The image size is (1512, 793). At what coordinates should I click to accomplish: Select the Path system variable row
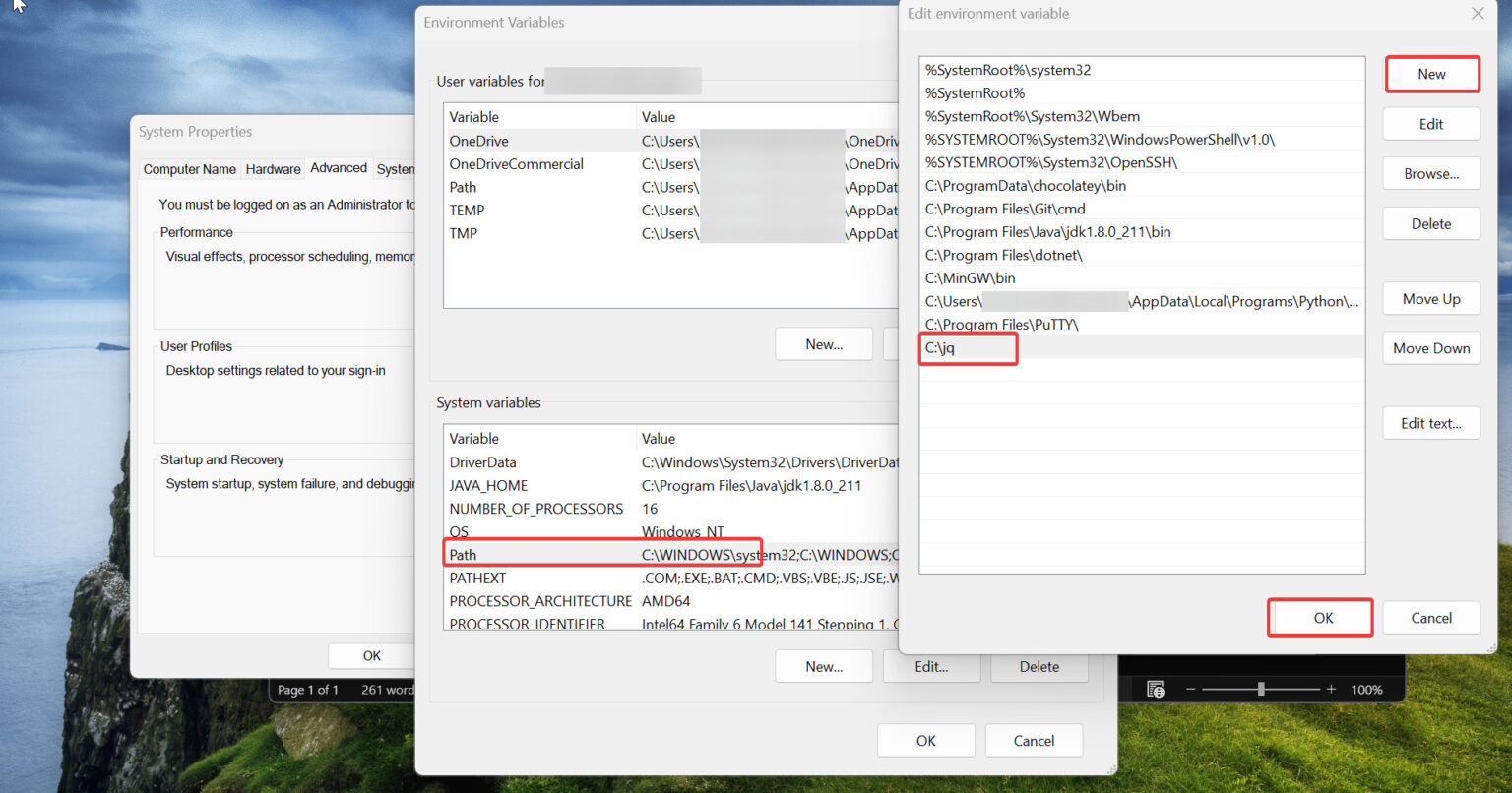point(551,554)
